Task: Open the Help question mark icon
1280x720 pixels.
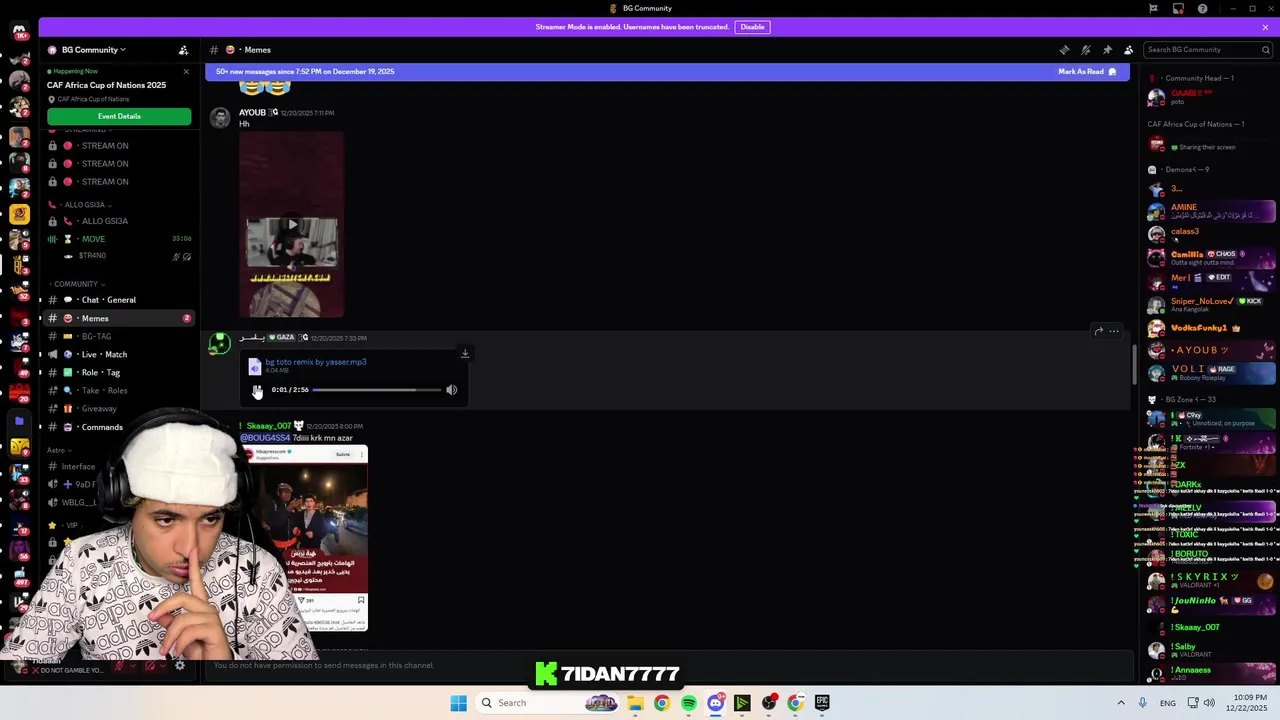Action: pyautogui.click(x=1202, y=9)
